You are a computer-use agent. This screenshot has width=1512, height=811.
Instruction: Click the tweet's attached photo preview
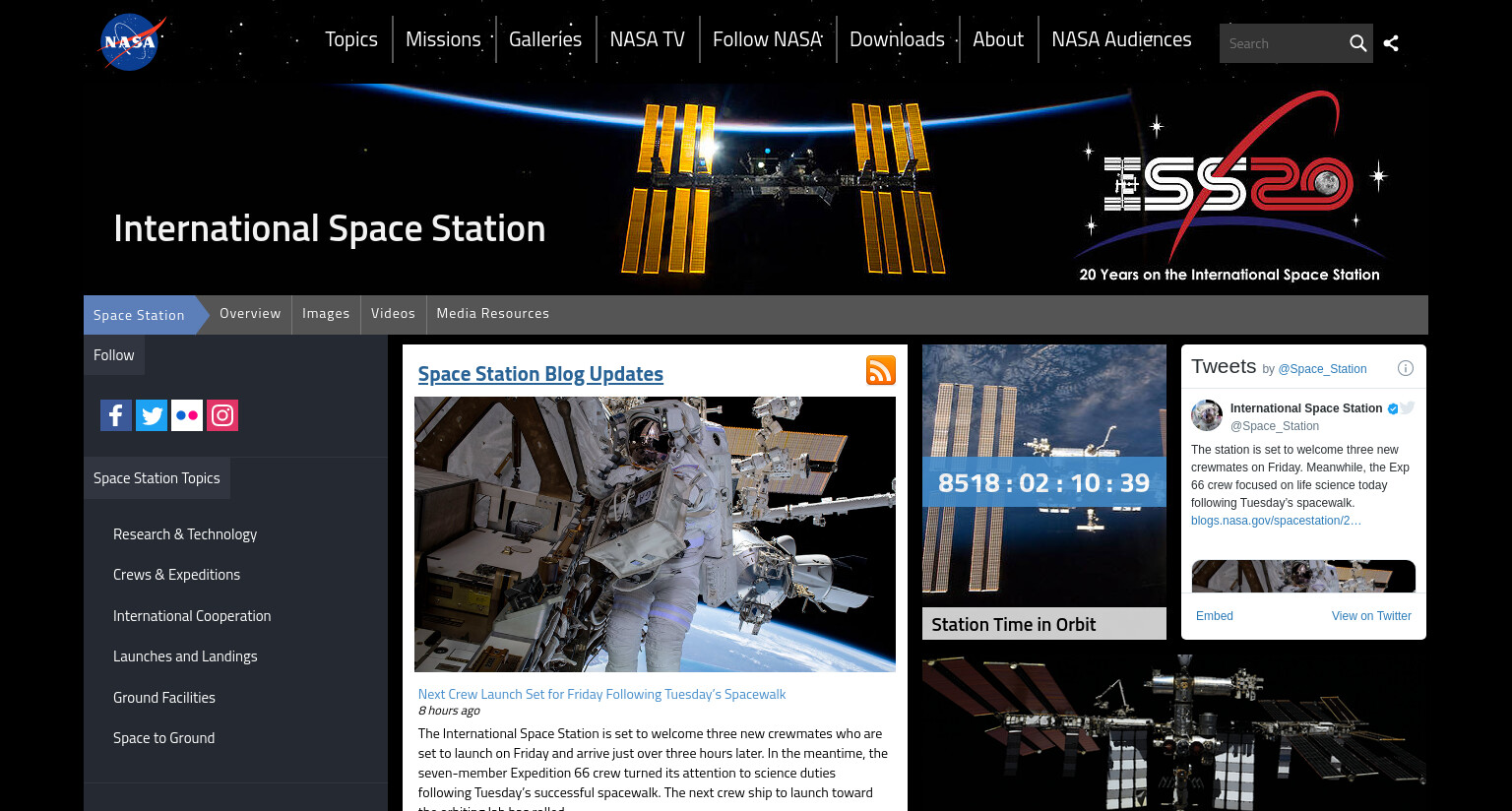click(1303, 577)
